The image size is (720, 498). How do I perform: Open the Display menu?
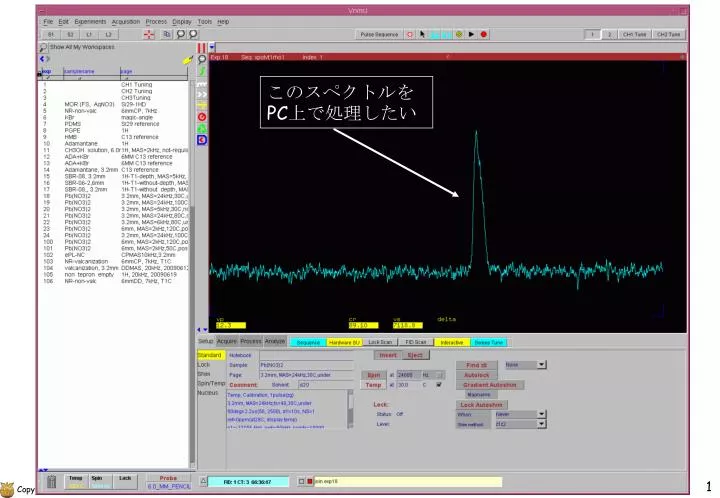182,22
